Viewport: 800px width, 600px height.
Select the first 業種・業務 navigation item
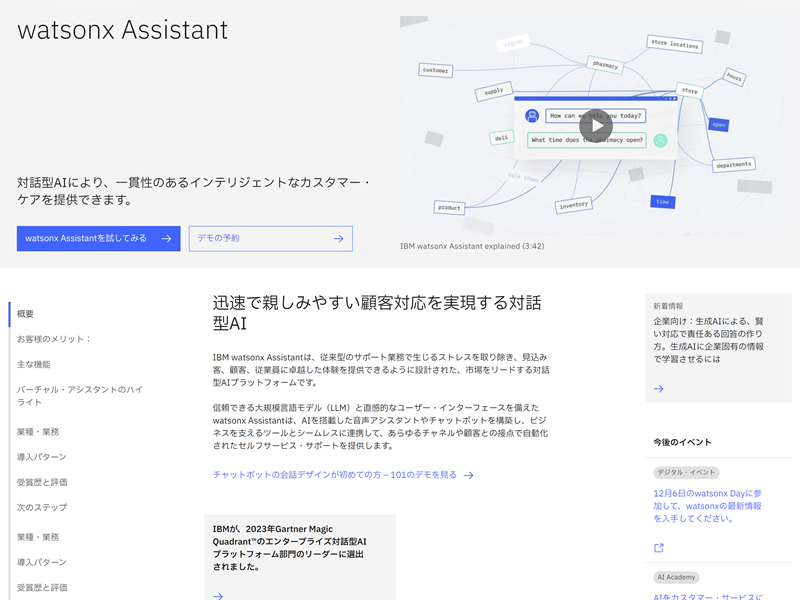click(x=38, y=432)
